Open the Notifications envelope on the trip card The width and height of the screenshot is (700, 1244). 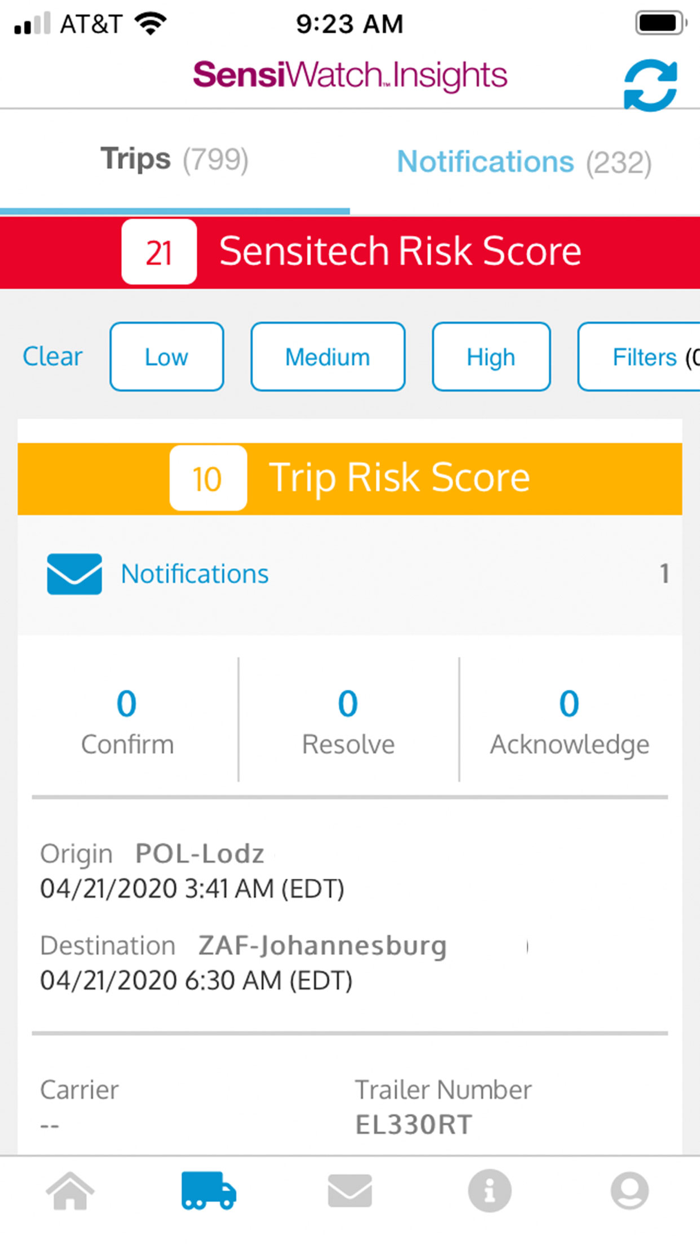pos(74,573)
